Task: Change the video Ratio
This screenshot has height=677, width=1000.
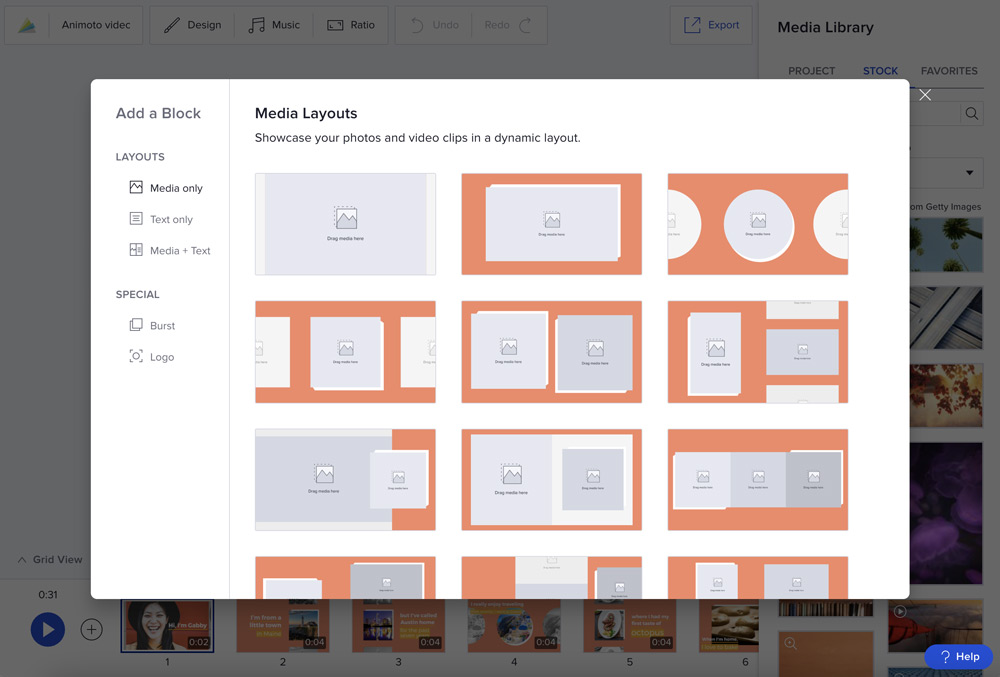Action: click(351, 25)
